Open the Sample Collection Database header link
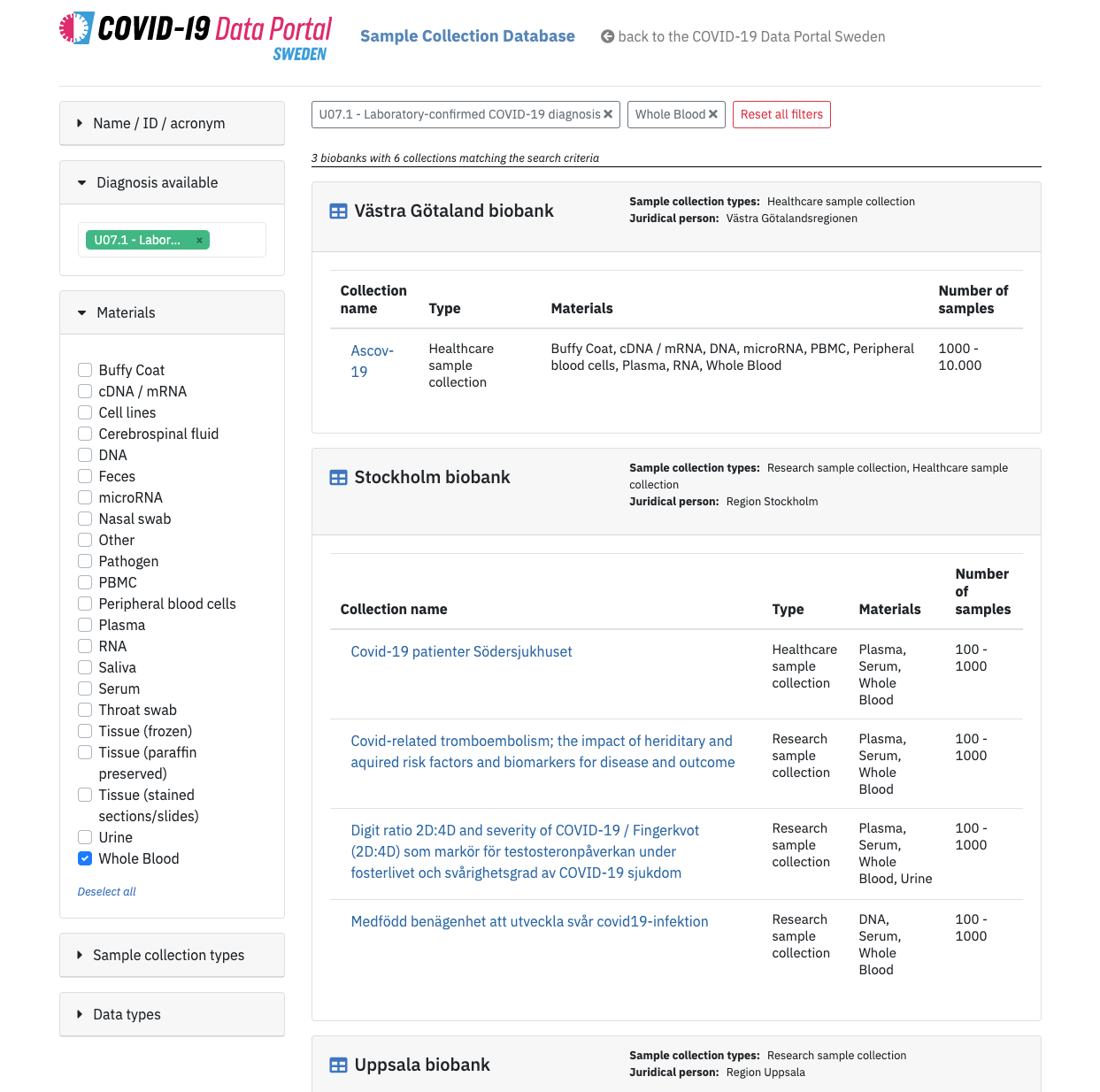Image resolution: width=1100 pixels, height=1092 pixels. point(467,36)
